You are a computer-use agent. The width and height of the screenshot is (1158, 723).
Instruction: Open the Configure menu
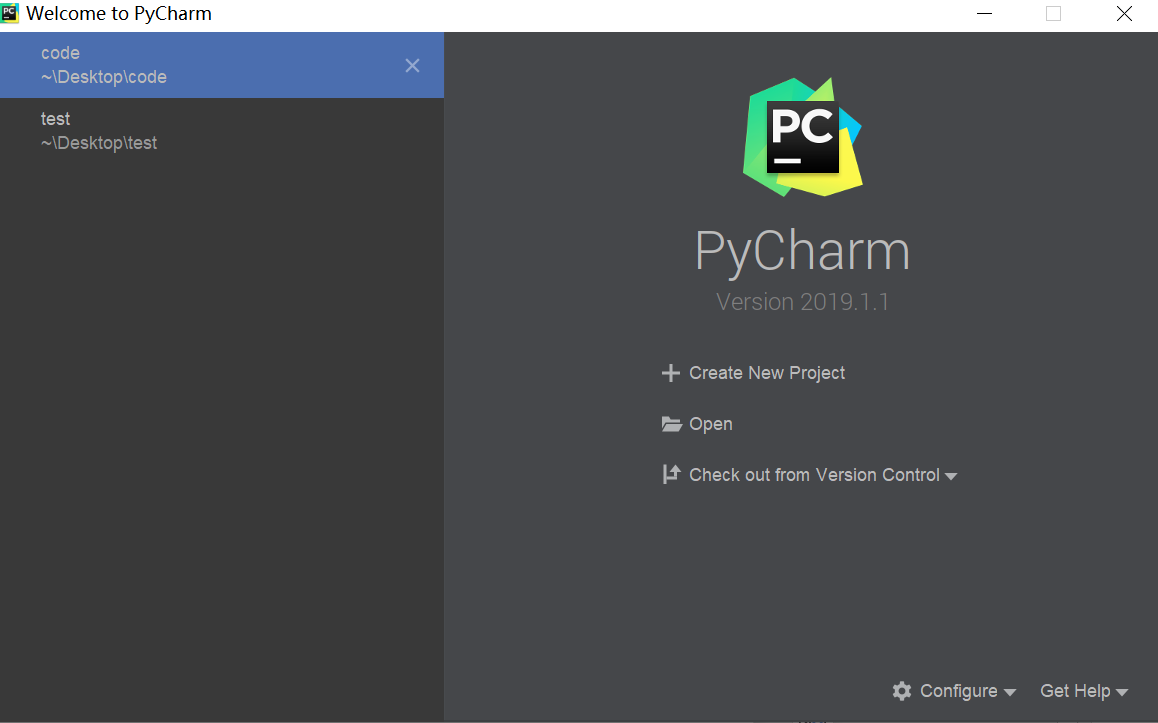pos(959,691)
